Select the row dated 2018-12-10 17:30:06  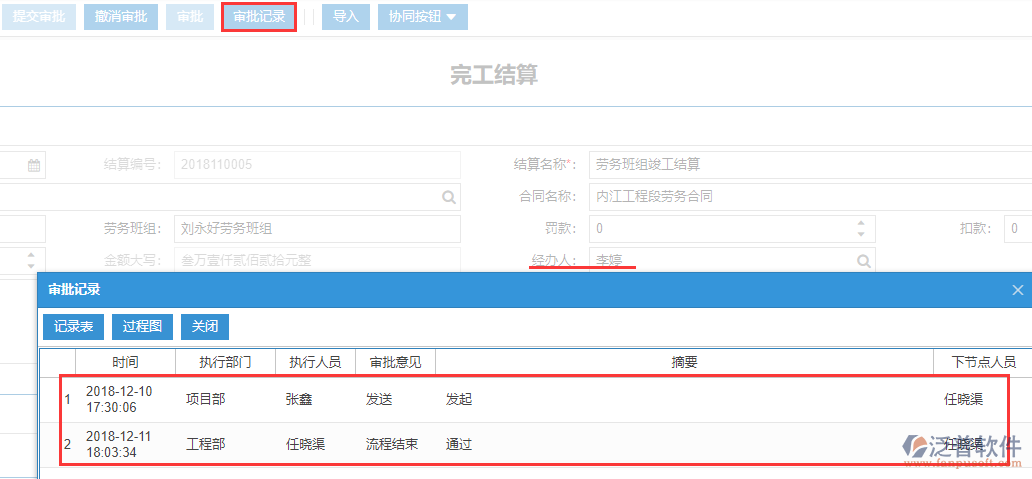tap(535, 399)
